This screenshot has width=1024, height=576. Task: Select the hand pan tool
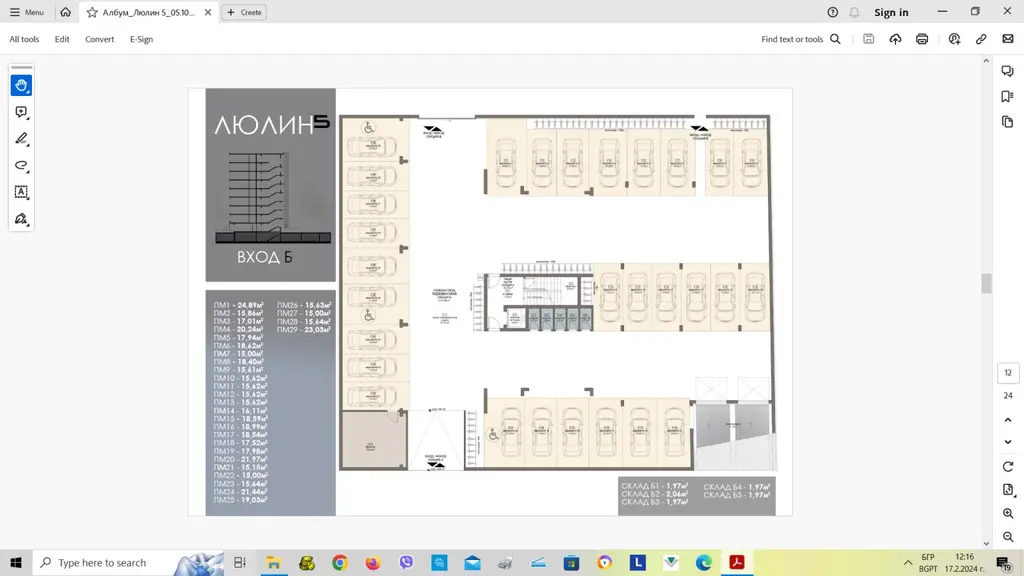[21, 86]
